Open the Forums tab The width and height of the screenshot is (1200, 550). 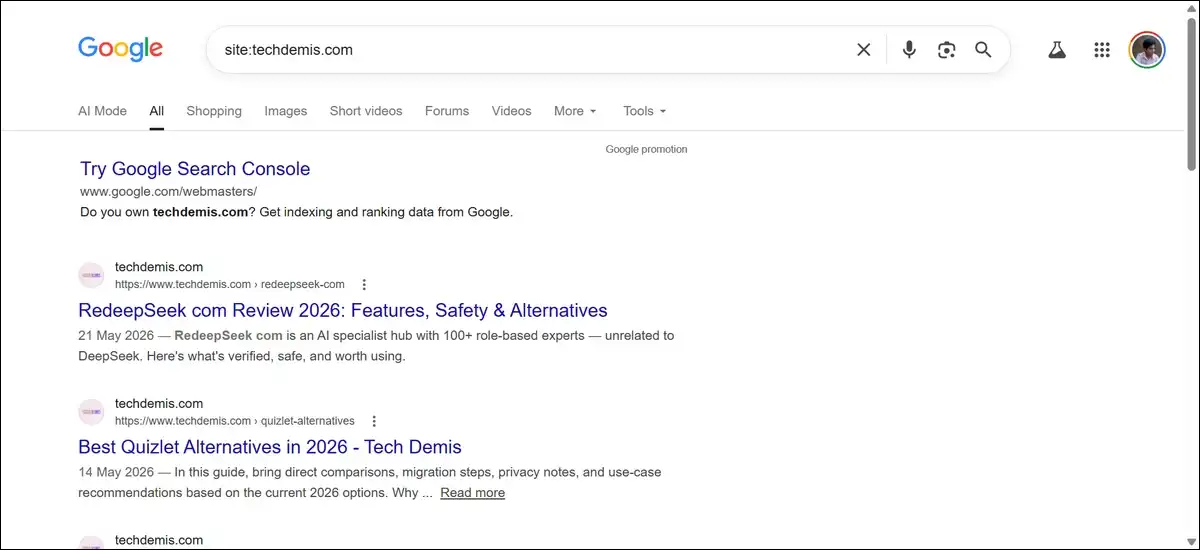pos(447,111)
